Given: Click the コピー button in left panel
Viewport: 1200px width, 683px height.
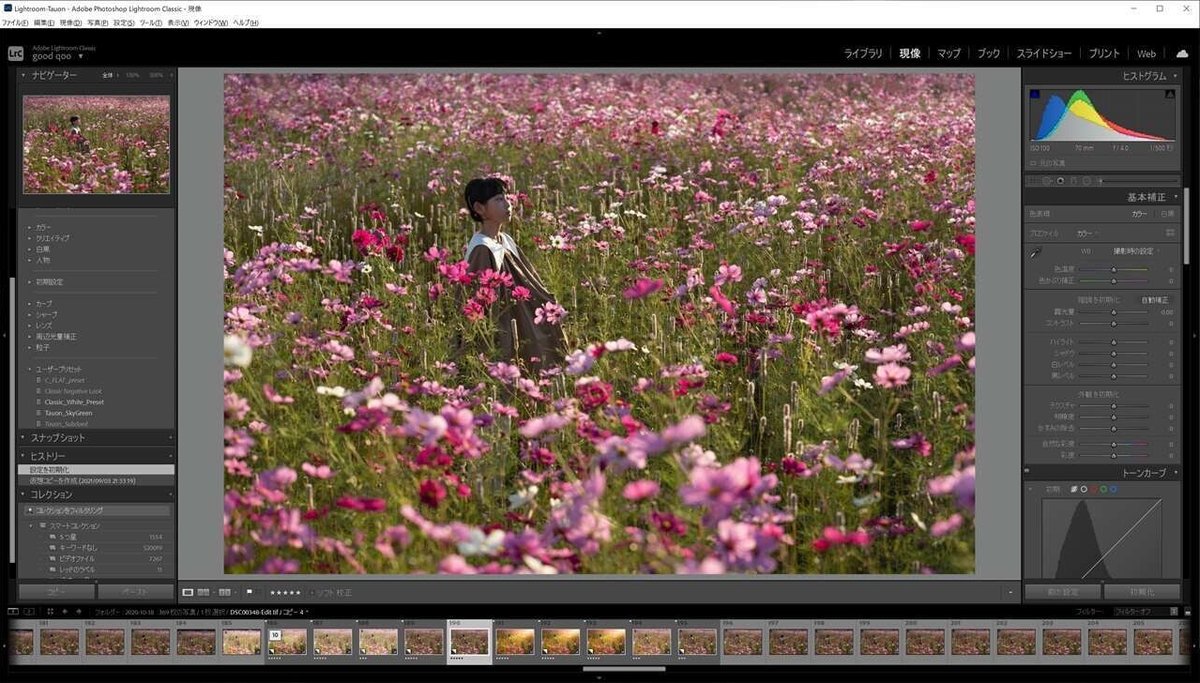Looking at the screenshot, I should [x=56, y=591].
